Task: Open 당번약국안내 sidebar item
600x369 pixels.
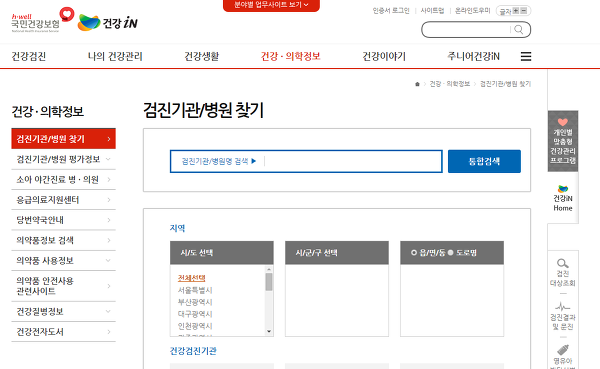Action: click(x=64, y=220)
